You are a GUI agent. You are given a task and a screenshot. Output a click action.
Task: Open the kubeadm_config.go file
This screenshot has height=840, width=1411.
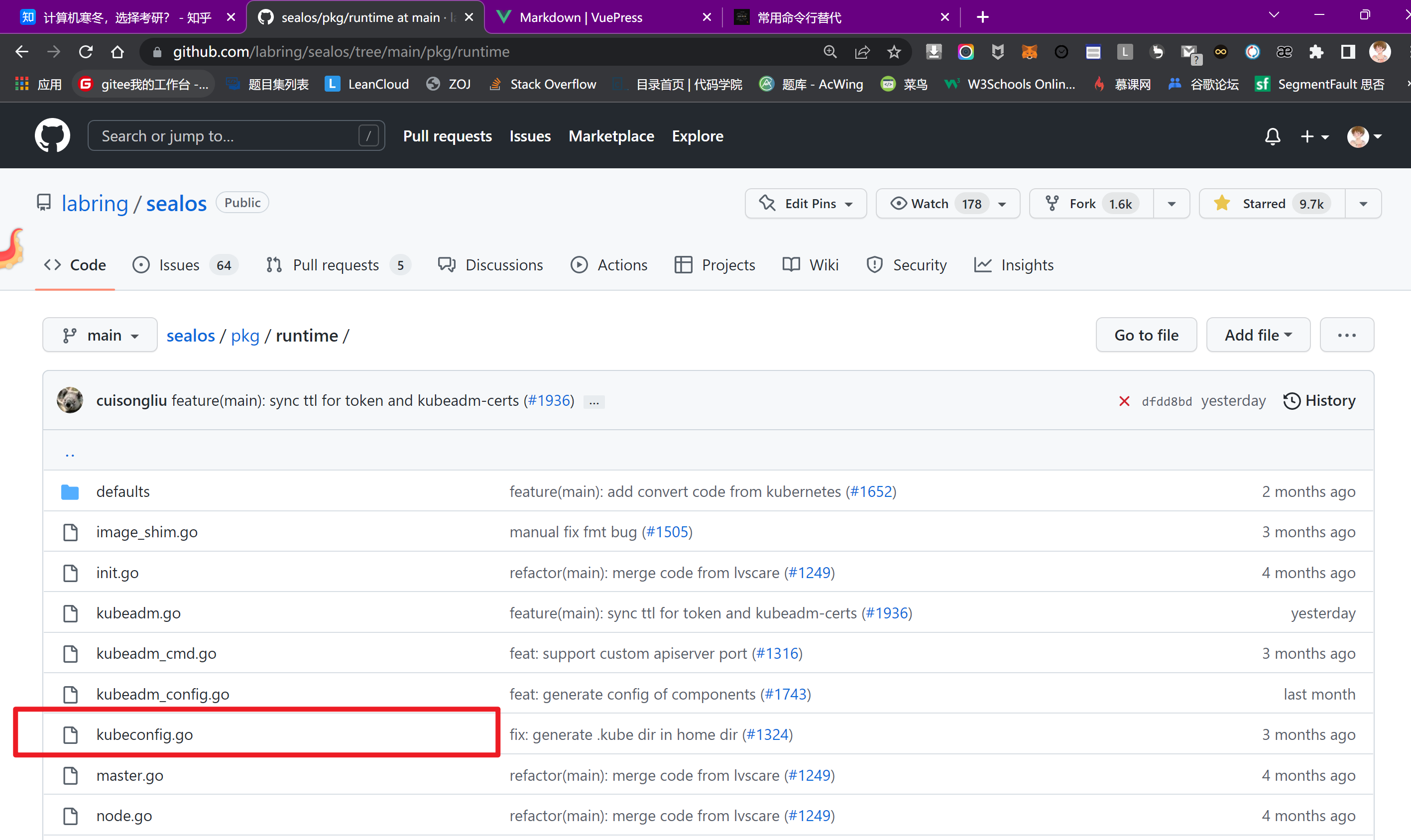pyautogui.click(x=162, y=694)
